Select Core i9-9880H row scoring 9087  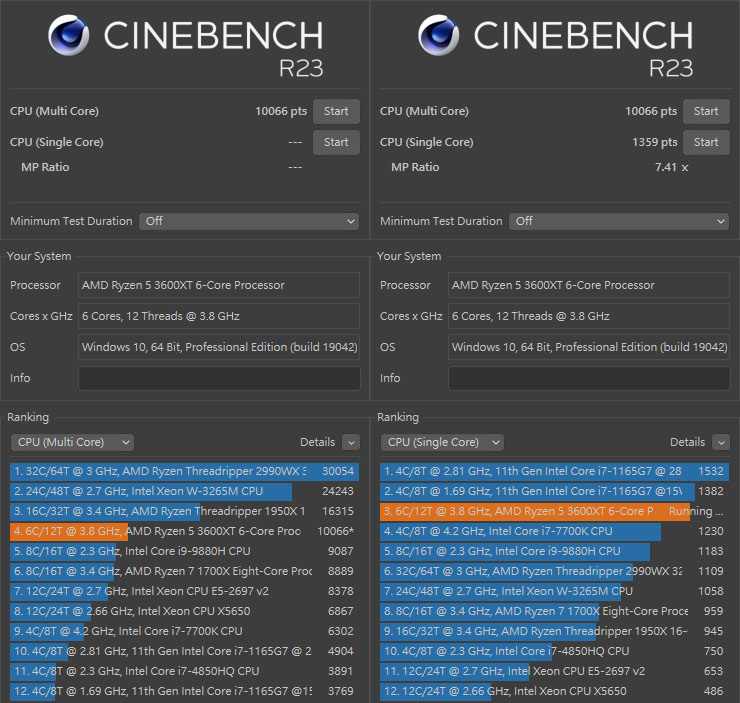(x=184, y=551)
